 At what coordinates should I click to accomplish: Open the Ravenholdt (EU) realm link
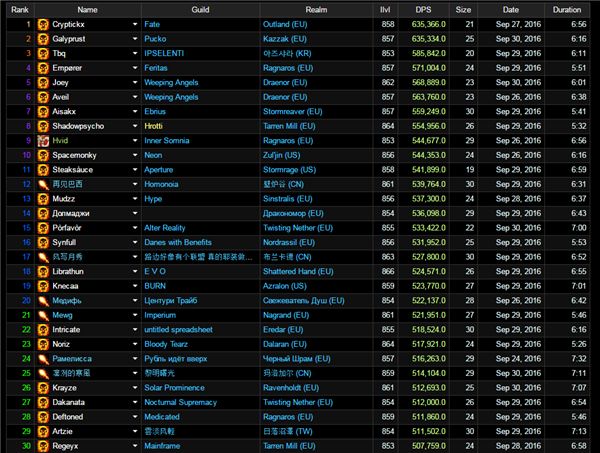291,388
